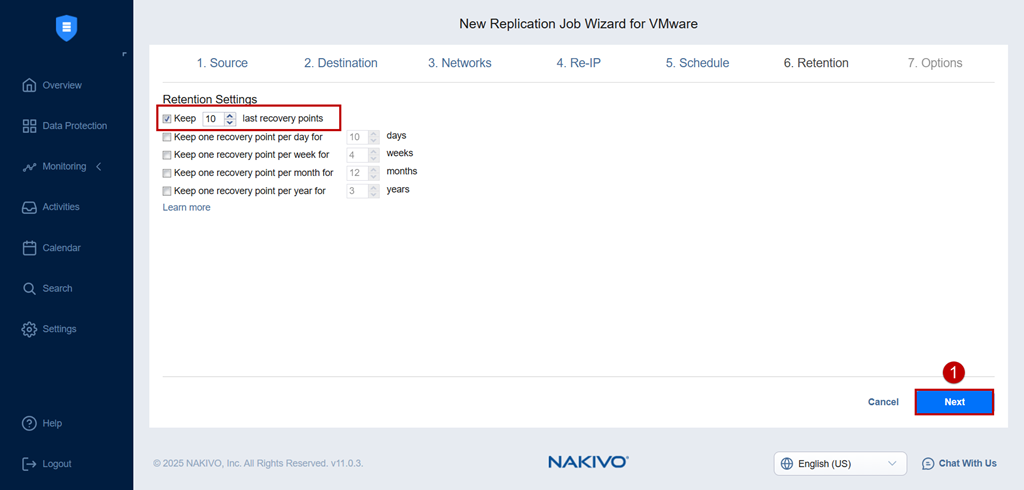The width and height of the screenshot is (1024, 490).
Task: Go to the 5. Schedule step
Action: pos(697,63)
